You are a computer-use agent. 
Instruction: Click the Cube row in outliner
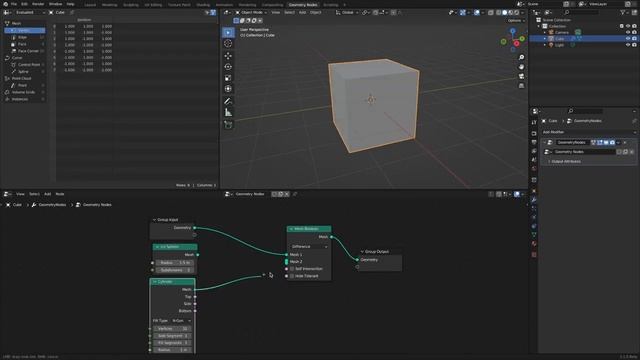pos(584,38)
